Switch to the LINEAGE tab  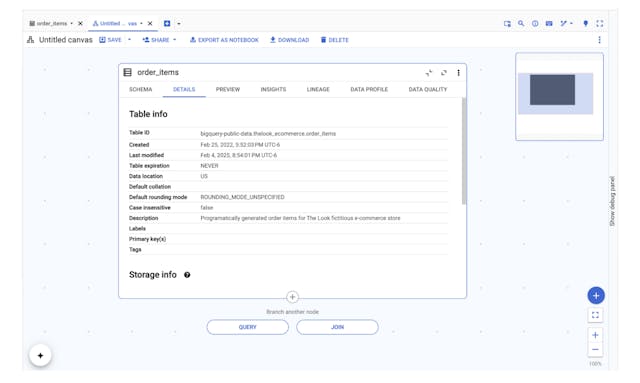318,89
